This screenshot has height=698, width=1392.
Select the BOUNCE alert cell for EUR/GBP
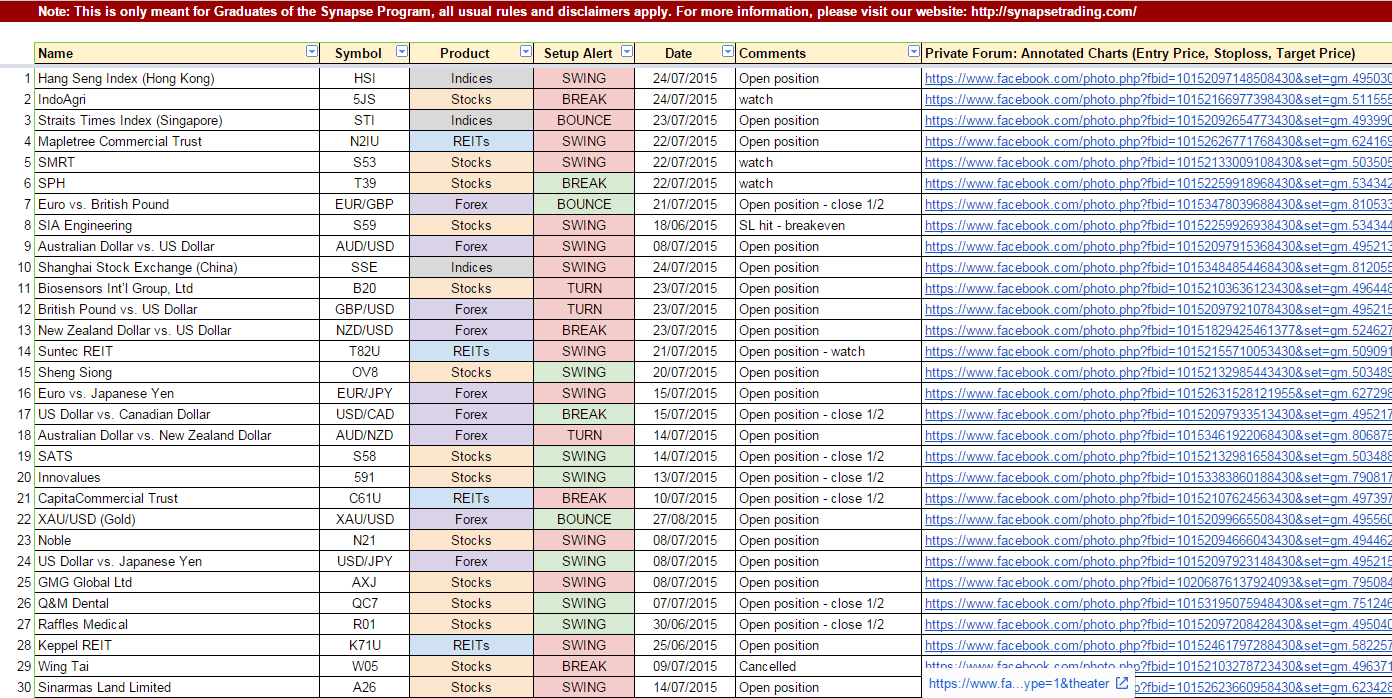pyautogui.click(x=584, y=204)
